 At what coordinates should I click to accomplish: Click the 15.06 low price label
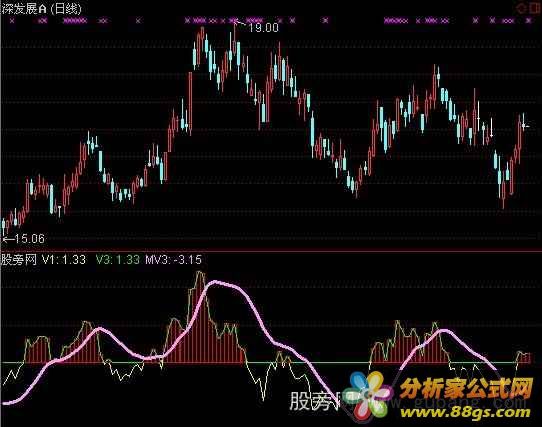(30, 239)
